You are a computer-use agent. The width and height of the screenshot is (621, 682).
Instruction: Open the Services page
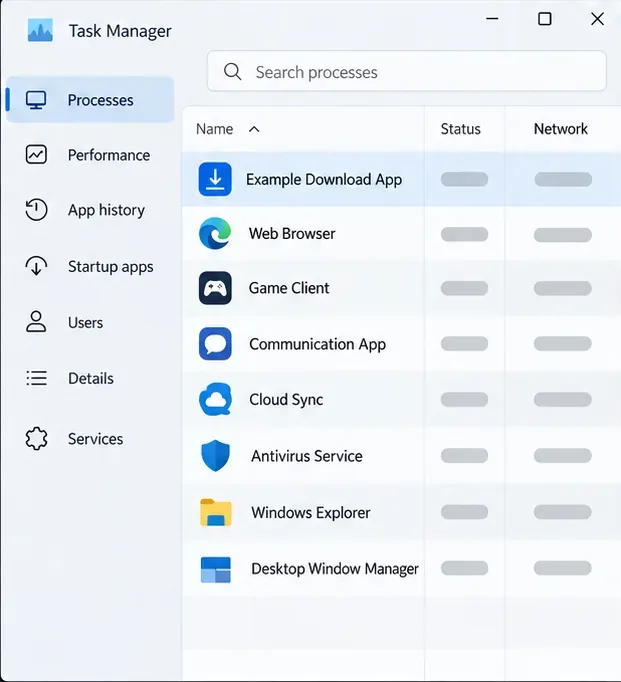pyautogui.click(x=90, y=439)
